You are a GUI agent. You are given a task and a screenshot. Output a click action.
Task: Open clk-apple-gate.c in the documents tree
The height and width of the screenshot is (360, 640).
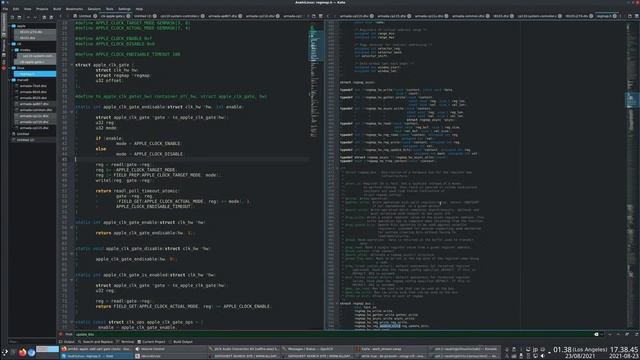point(36,62)
